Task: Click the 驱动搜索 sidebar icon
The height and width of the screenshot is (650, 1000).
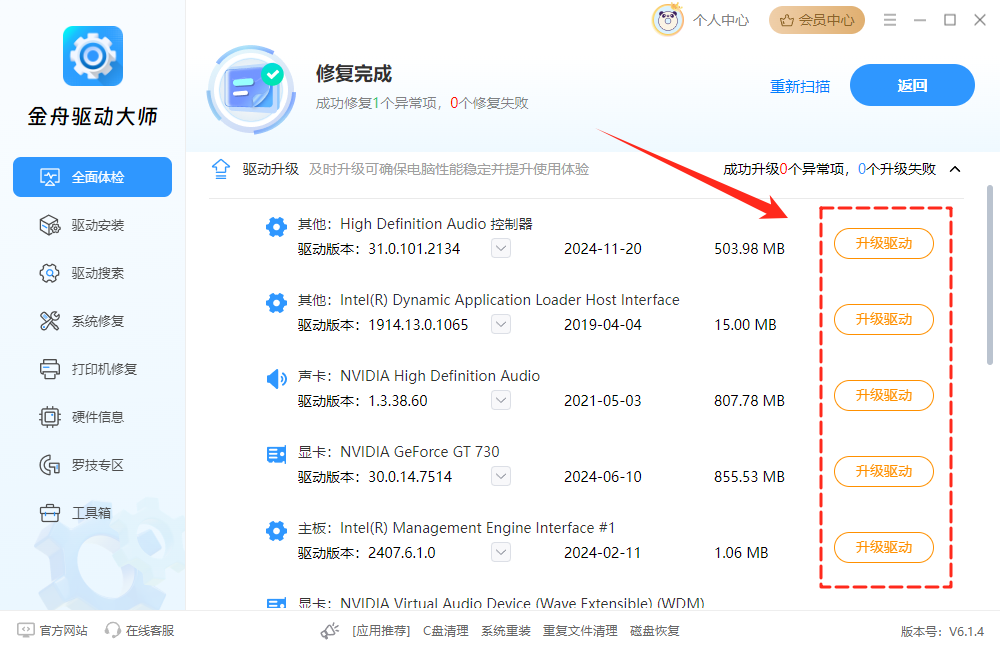Action: click(50, 273)
